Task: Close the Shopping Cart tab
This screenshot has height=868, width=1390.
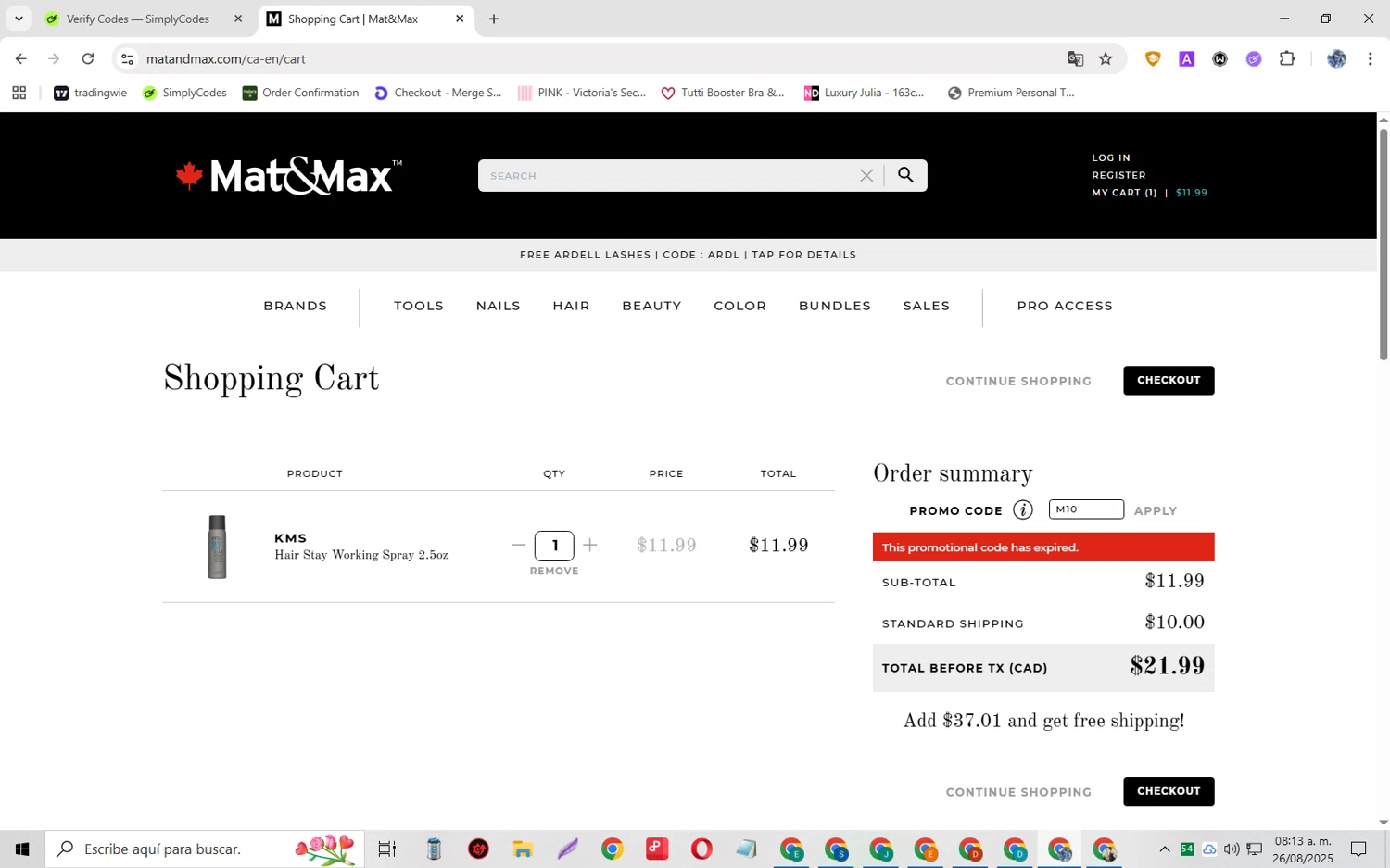Action: click(x=460, y=19)
